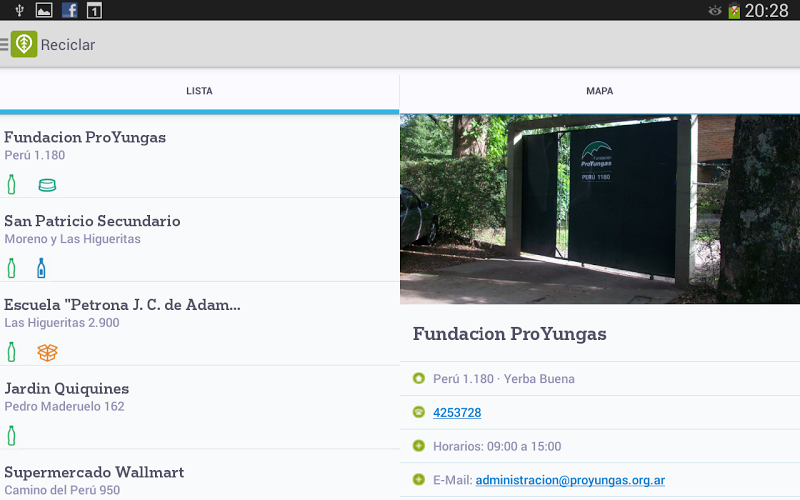Call phone number 4253728

click(x=457, y=412)
